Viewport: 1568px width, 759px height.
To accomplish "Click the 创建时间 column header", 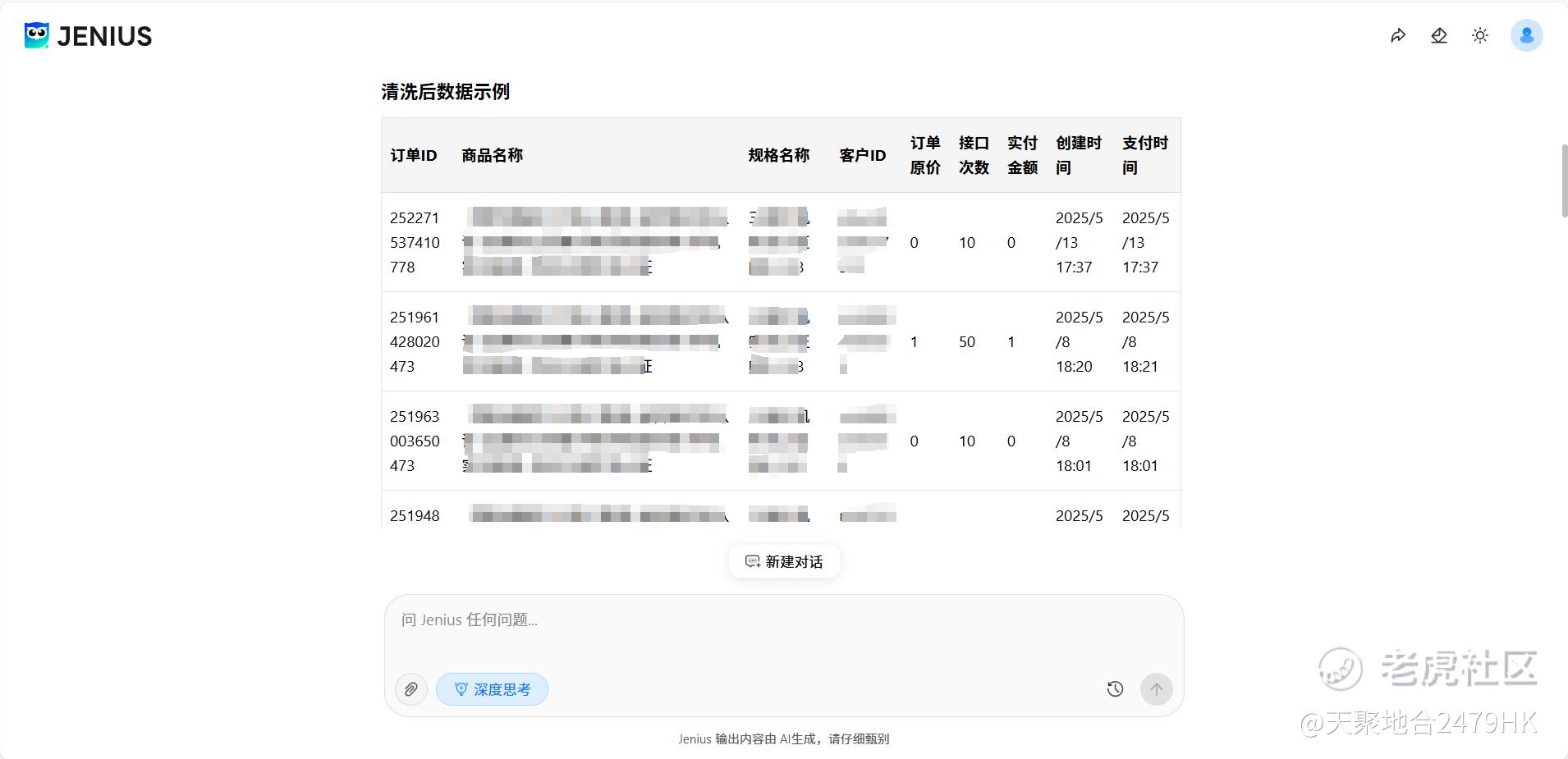I will coord(1079,155).
